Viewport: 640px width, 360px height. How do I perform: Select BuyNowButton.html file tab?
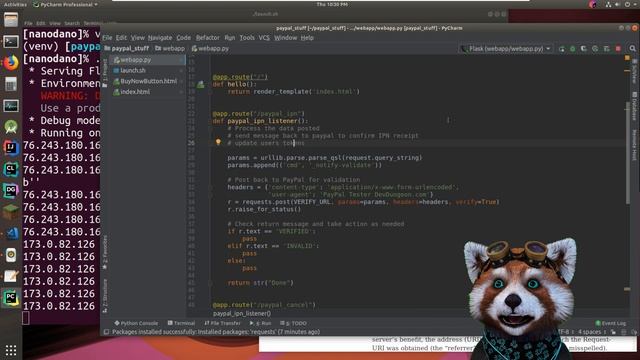[148, 81]
